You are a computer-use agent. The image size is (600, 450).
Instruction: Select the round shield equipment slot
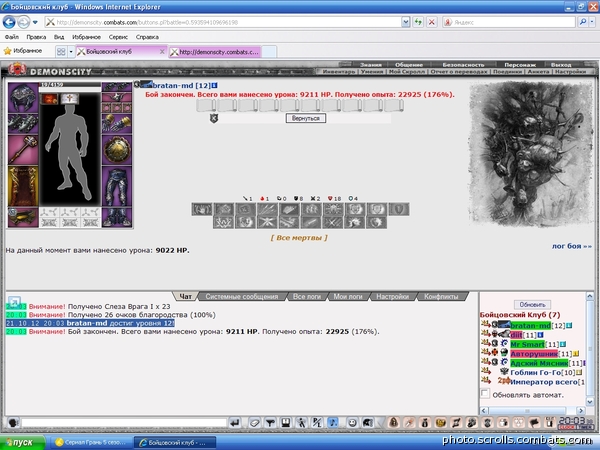(117, 150)
